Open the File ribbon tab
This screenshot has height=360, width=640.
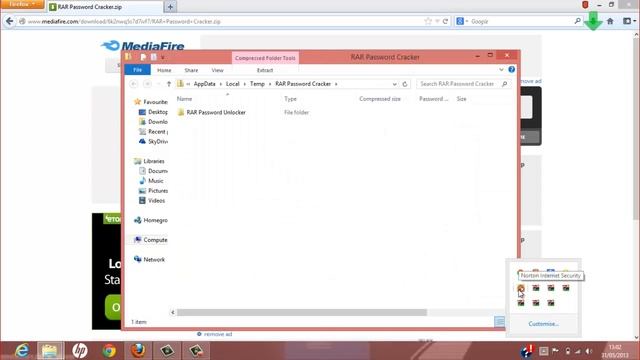click(138, 70)
